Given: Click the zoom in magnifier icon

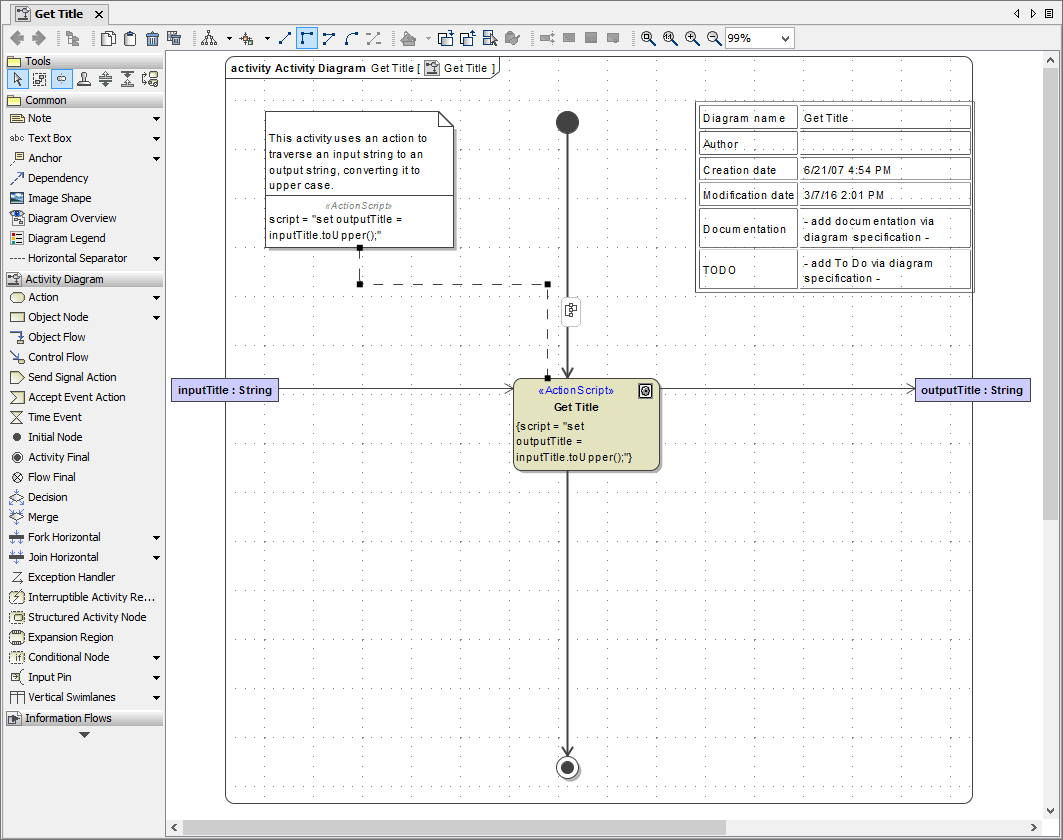Looking at the screenshot, I should pyautogui.click(x=692, y=39).
